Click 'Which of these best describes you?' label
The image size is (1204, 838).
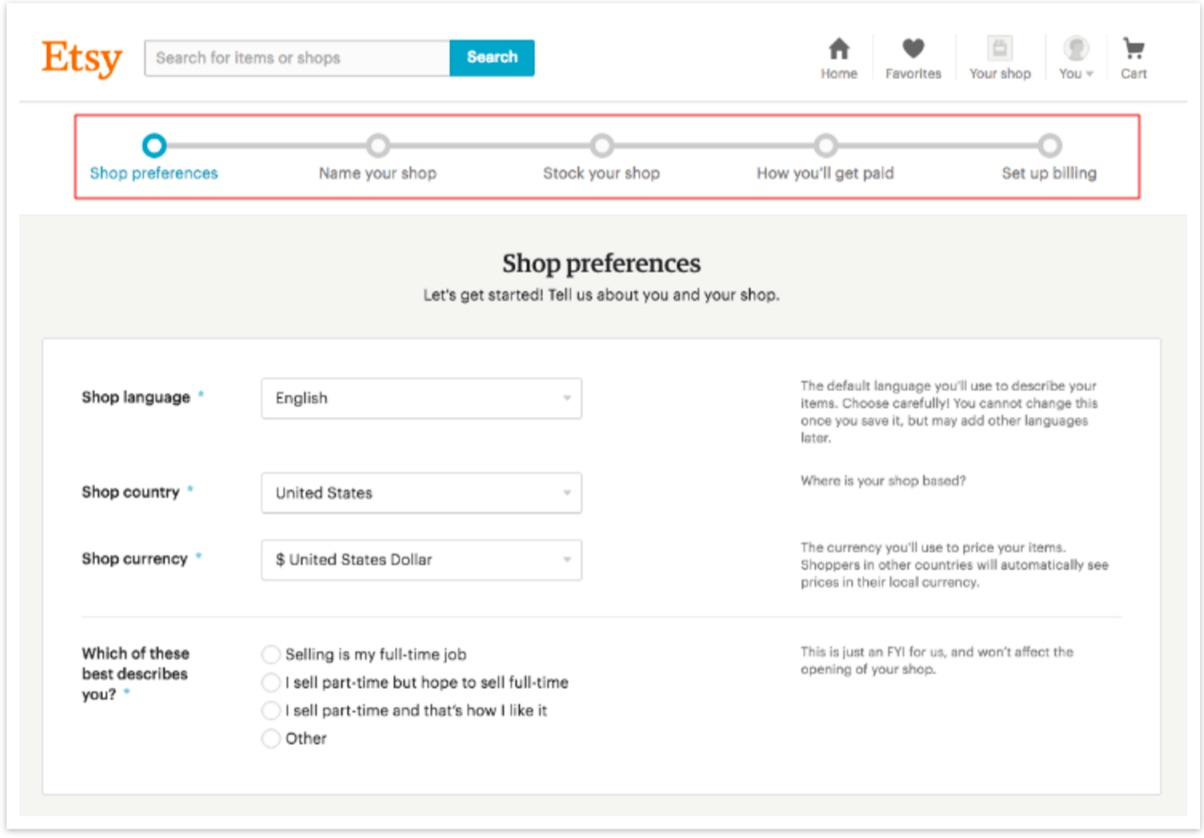pyautogui.click(x=135, y=674)
